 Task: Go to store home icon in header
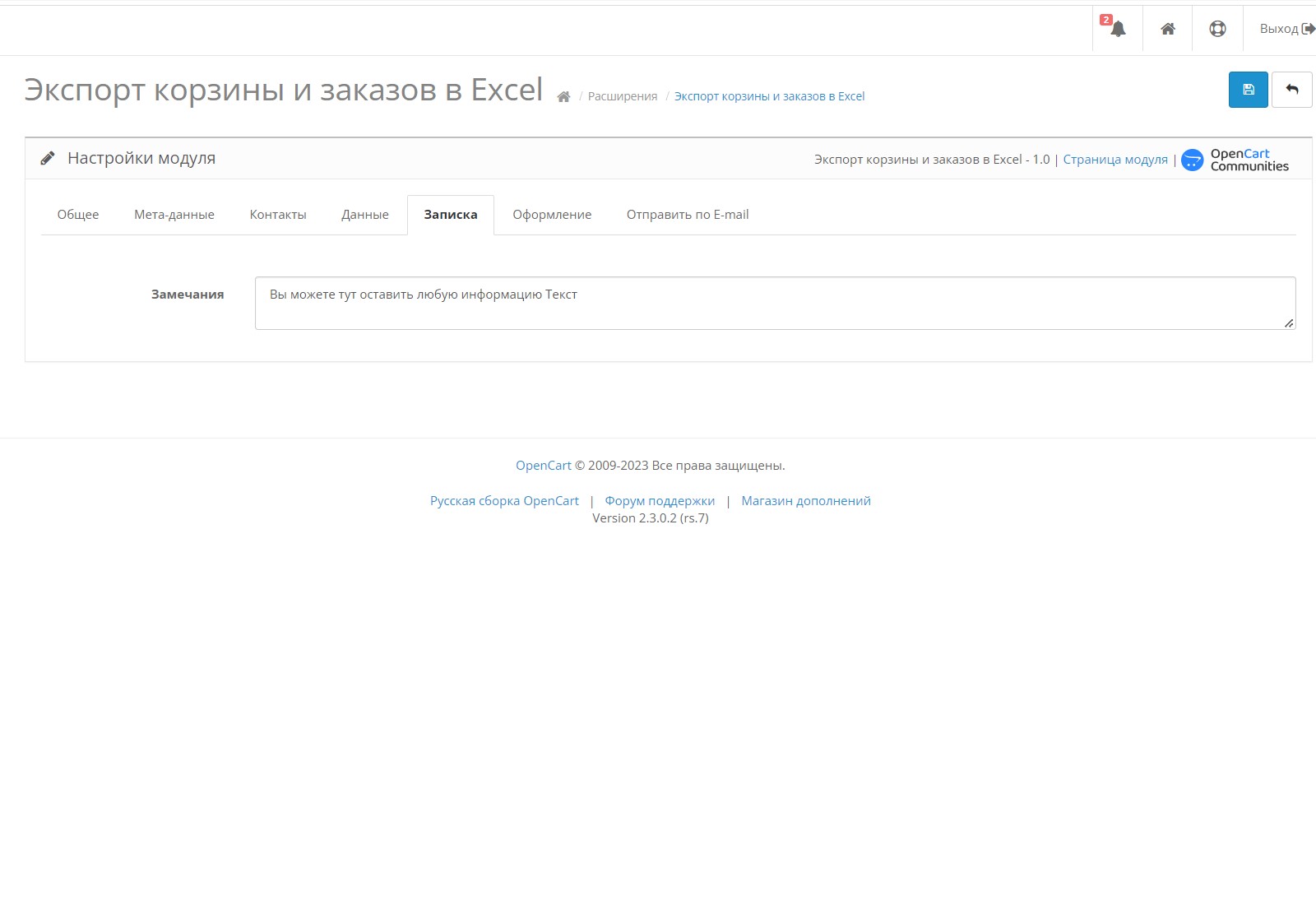1167,29
